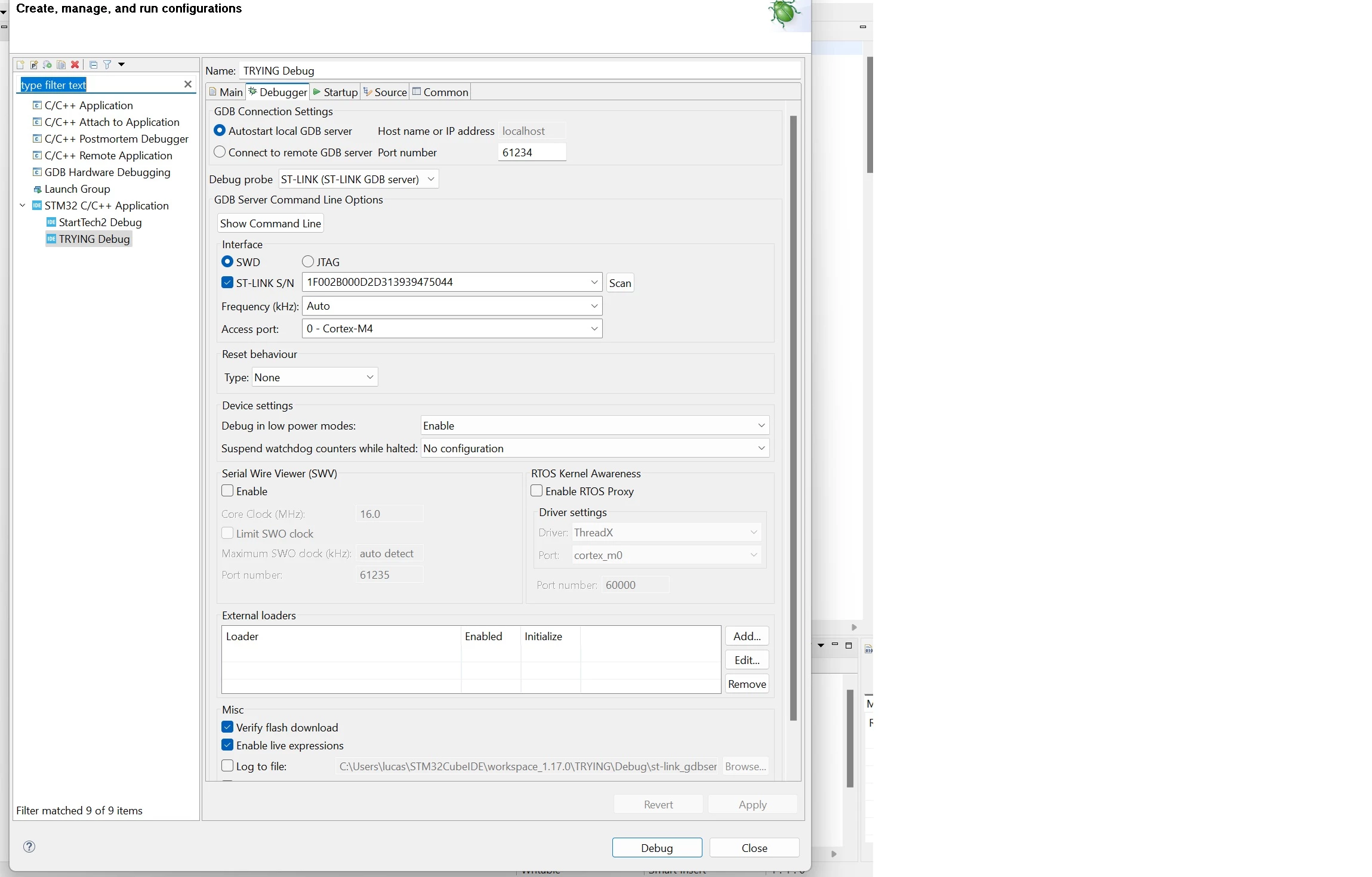Click the type filter text box
This screenshot has height=877, width=1372.
pos(100,85)
